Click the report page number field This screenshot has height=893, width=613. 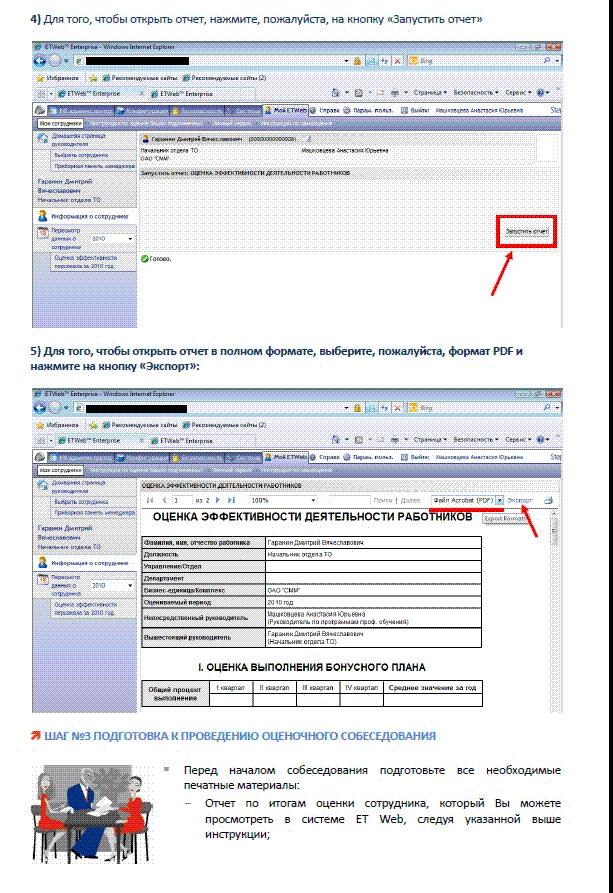point(180,500)
